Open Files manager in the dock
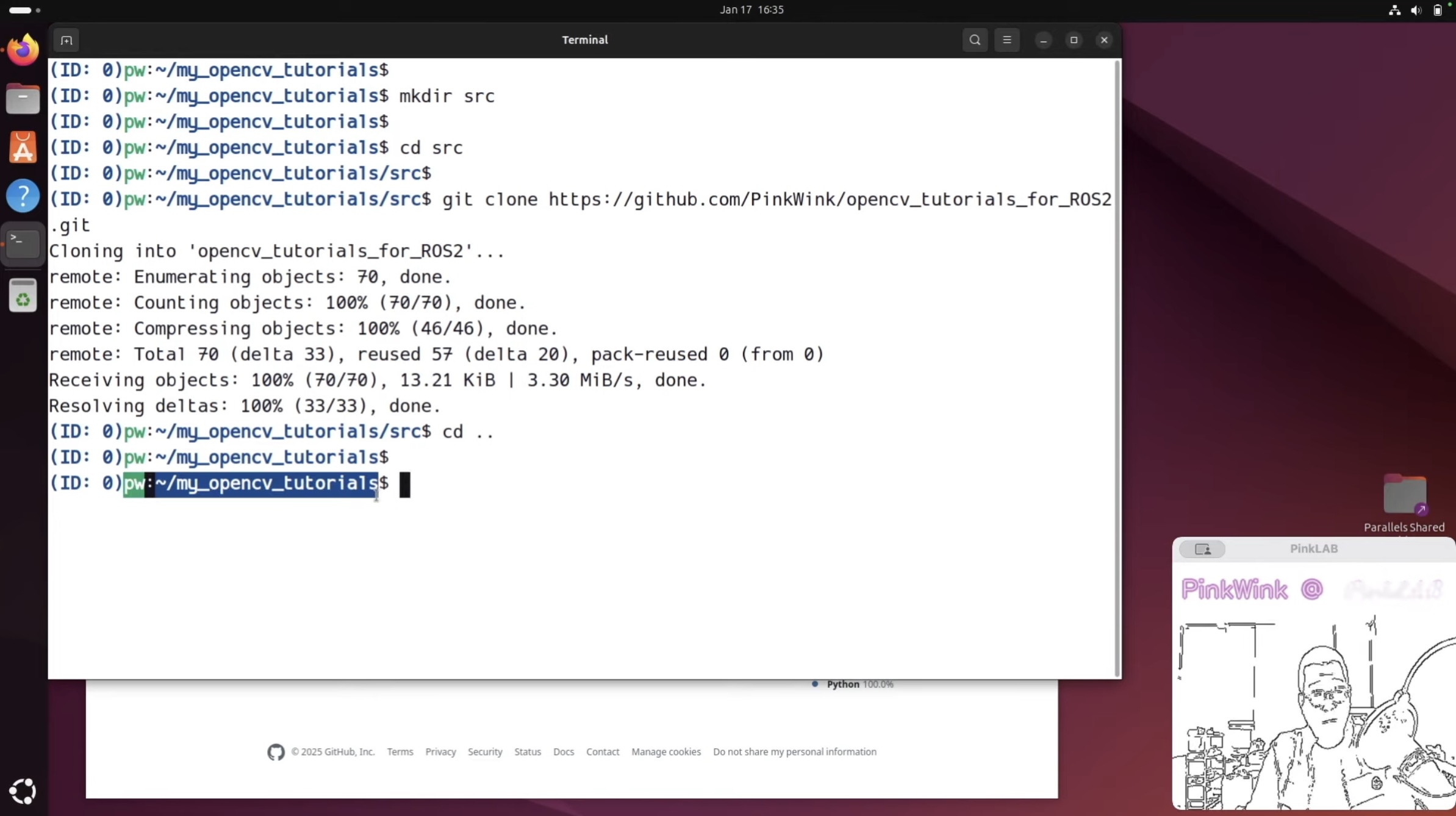This screenshot has height=816, width=1456. point(23,99)
